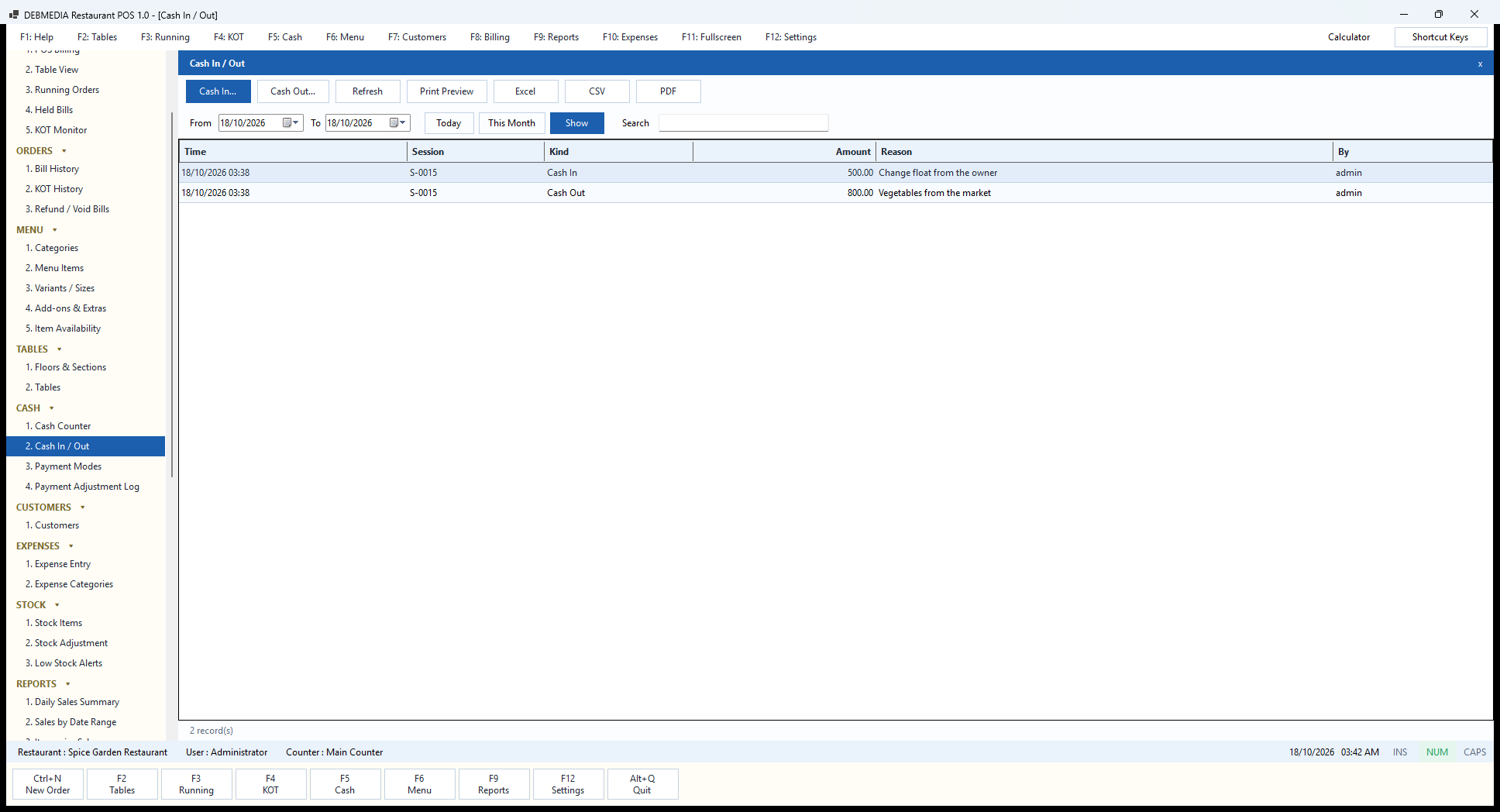
Task: Open Print Preview
Action: tap(446, 91)
